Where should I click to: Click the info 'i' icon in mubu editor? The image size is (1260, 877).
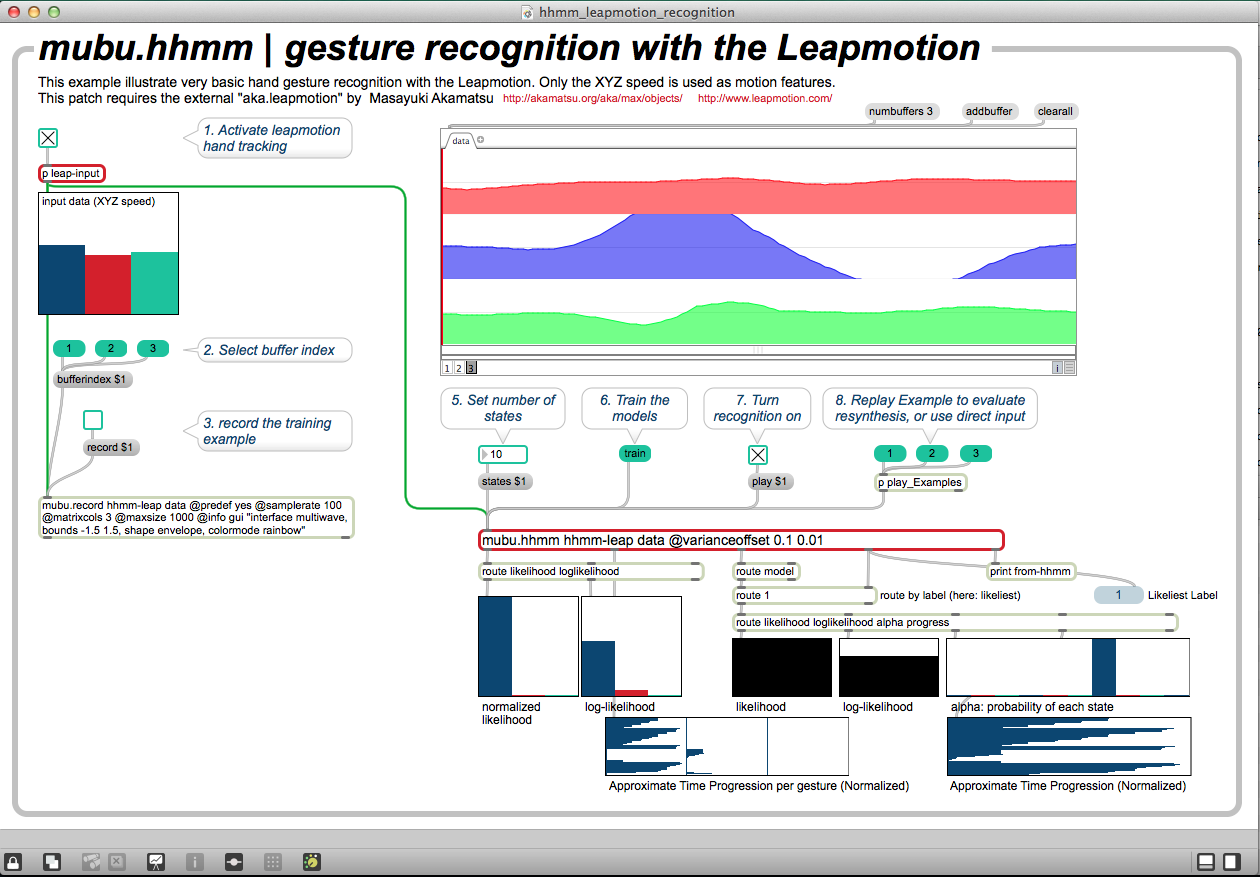pos(1056,368)
